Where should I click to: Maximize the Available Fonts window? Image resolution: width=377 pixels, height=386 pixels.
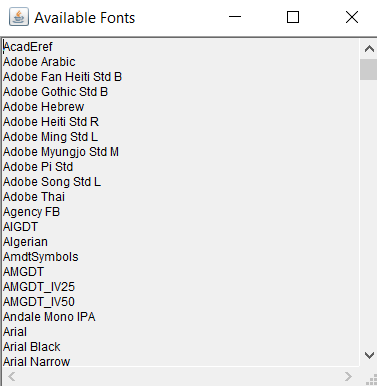pyautogui.click(x=293, y=17)
